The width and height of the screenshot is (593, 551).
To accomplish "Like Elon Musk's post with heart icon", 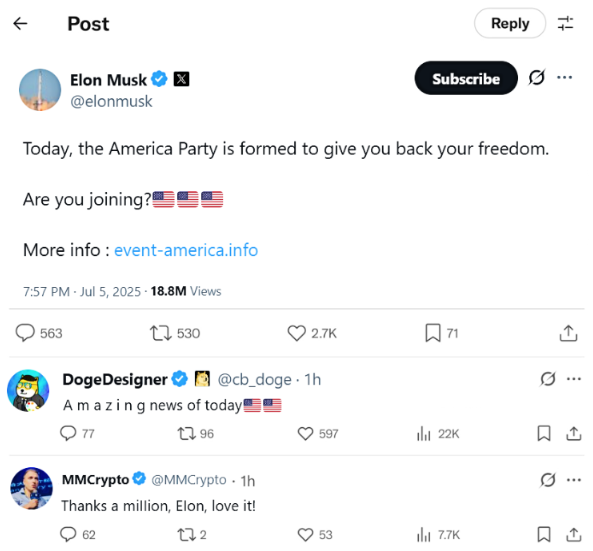I will [296, 333].
